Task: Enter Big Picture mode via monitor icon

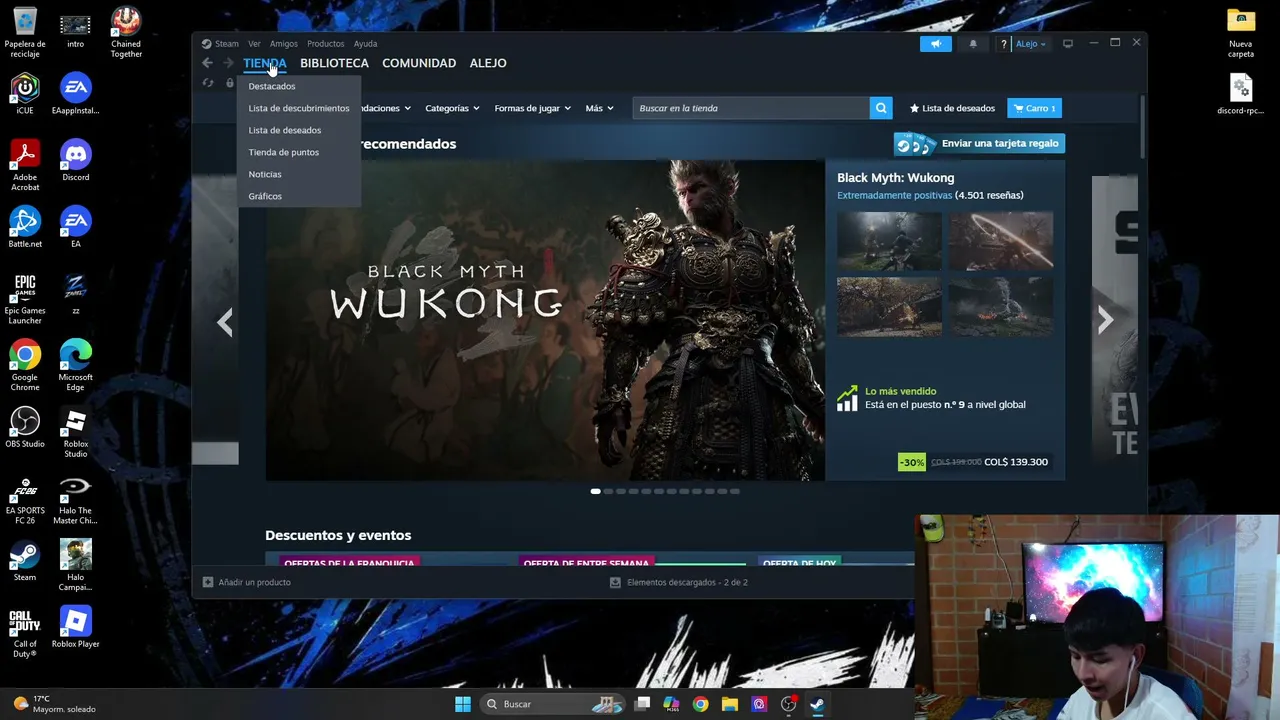Action: click(1068, 44)
